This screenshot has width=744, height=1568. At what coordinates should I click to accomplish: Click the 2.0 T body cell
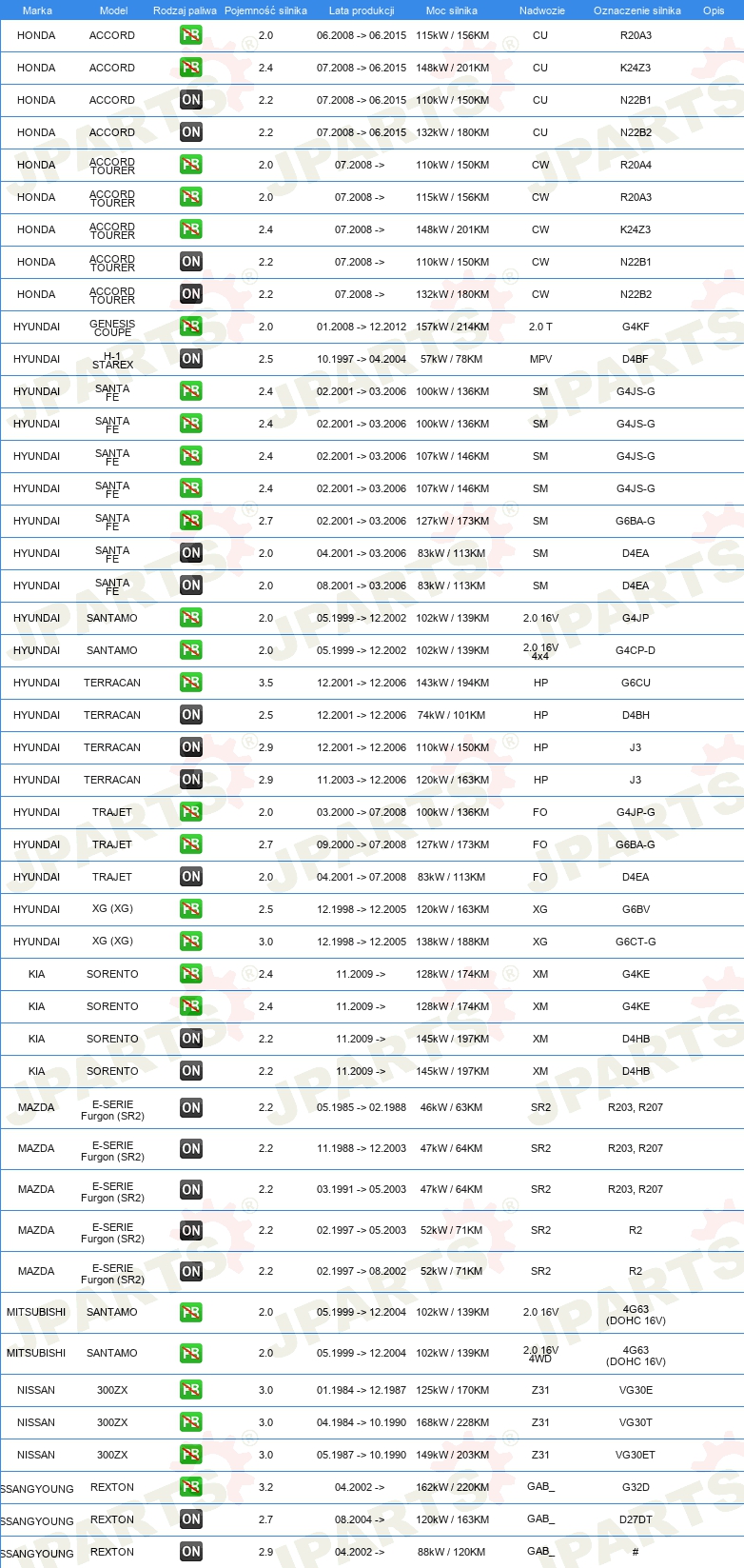tap(540, 327)
